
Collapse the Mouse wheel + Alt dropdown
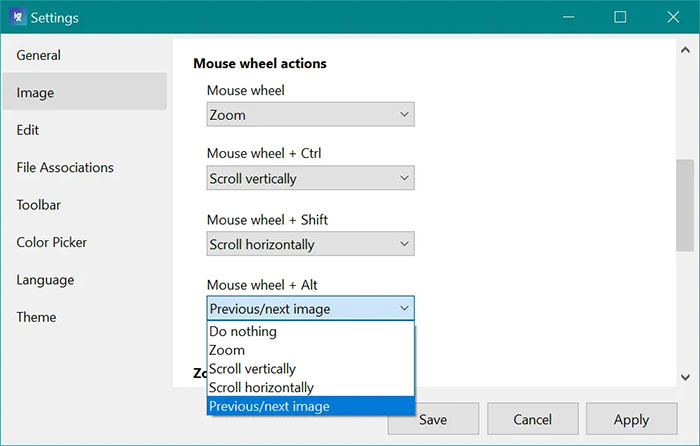tap(310, 309)
